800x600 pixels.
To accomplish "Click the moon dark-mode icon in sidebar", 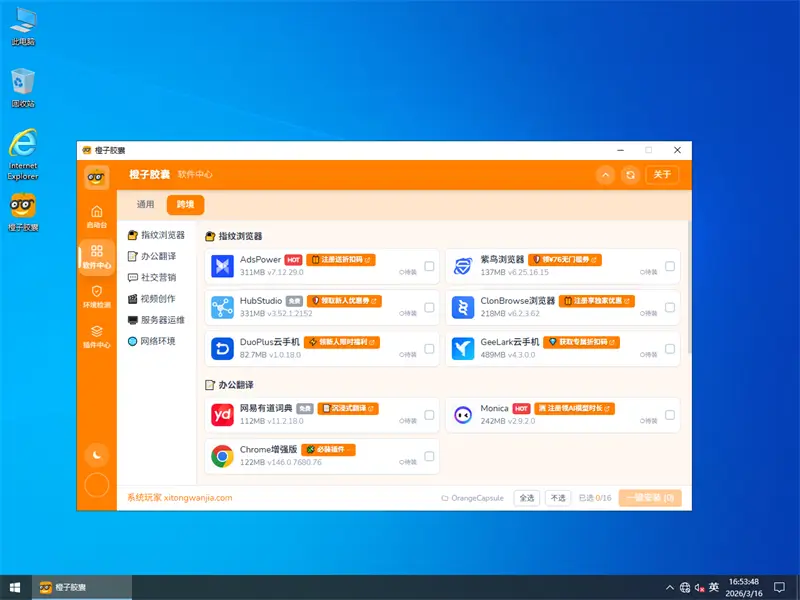I will (x=97, y=455).
